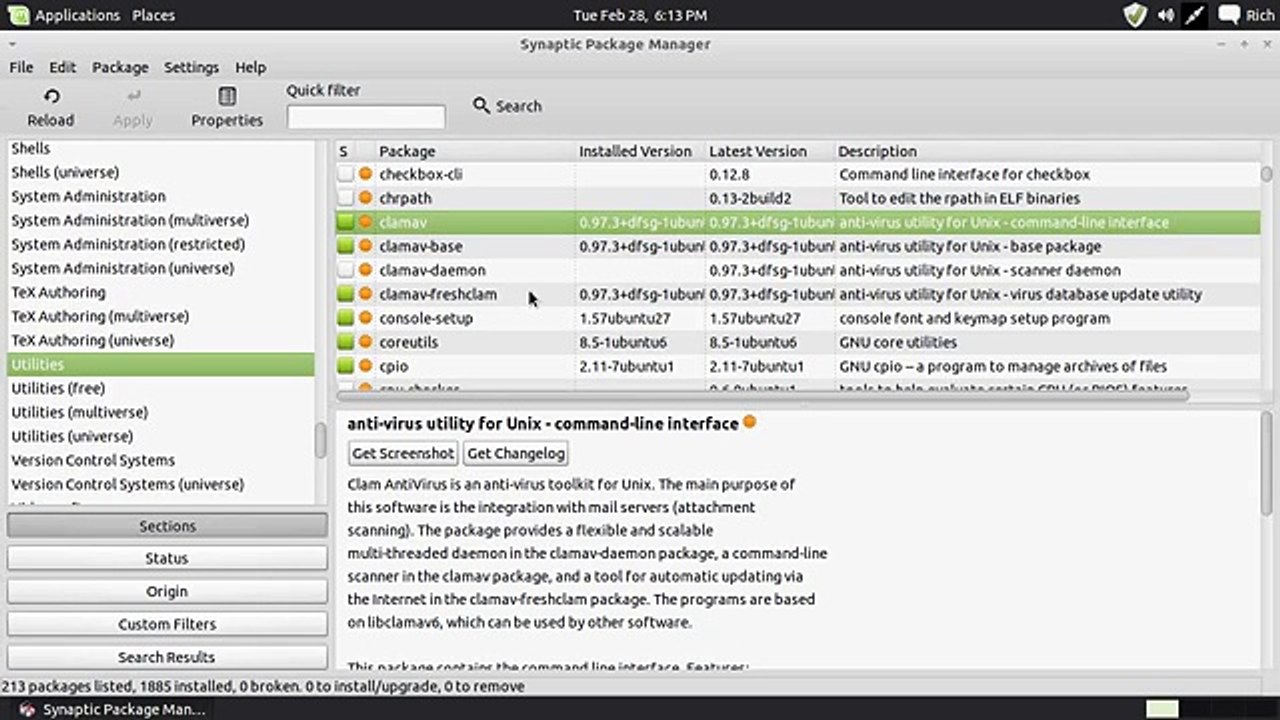
Task: Open the package Properties toolbar icon
Action: tap(227, 96)
